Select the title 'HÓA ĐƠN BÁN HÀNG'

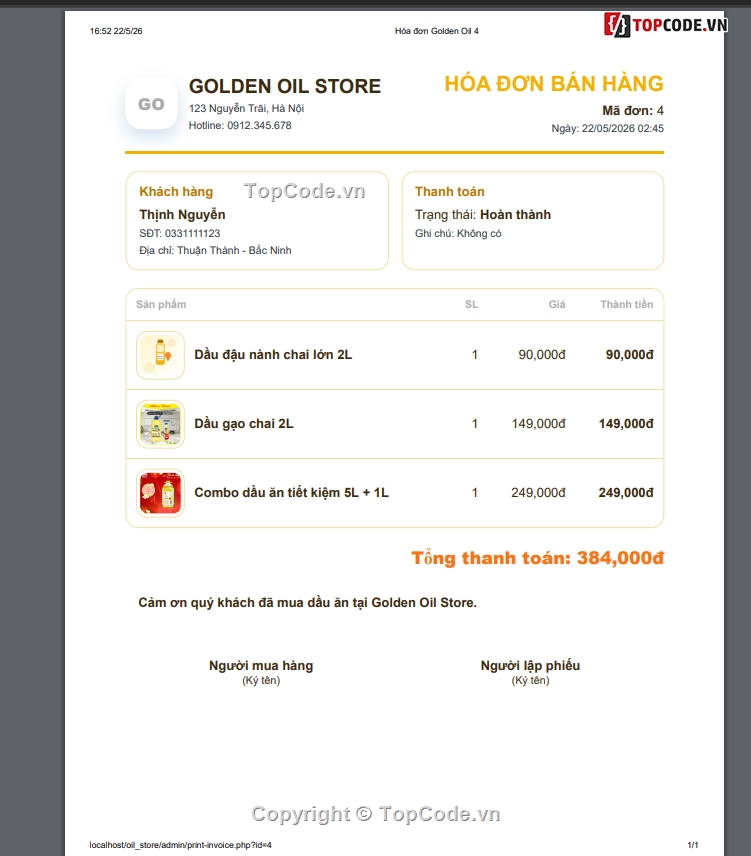[553, 84]
